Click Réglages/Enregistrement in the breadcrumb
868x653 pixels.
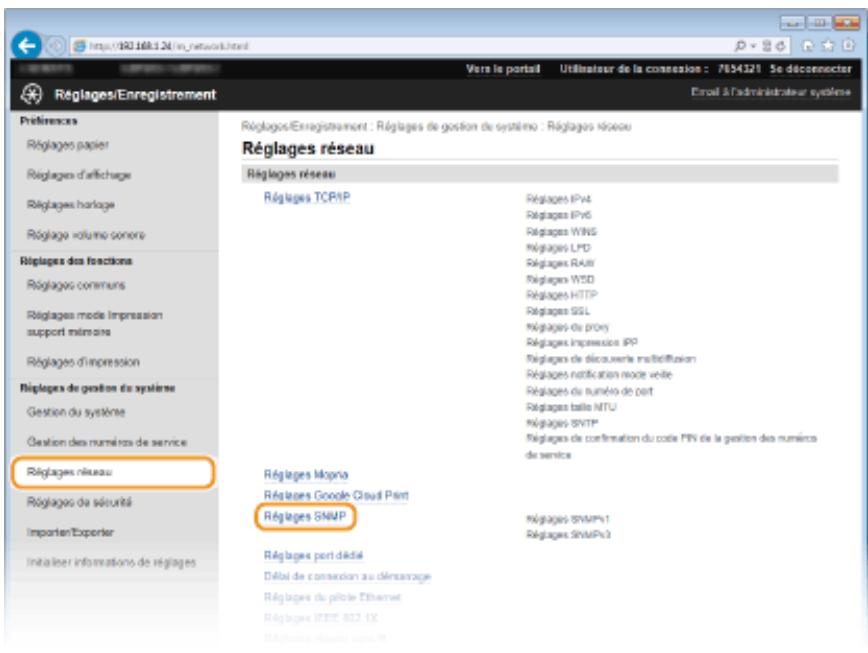tap(304, 127)
